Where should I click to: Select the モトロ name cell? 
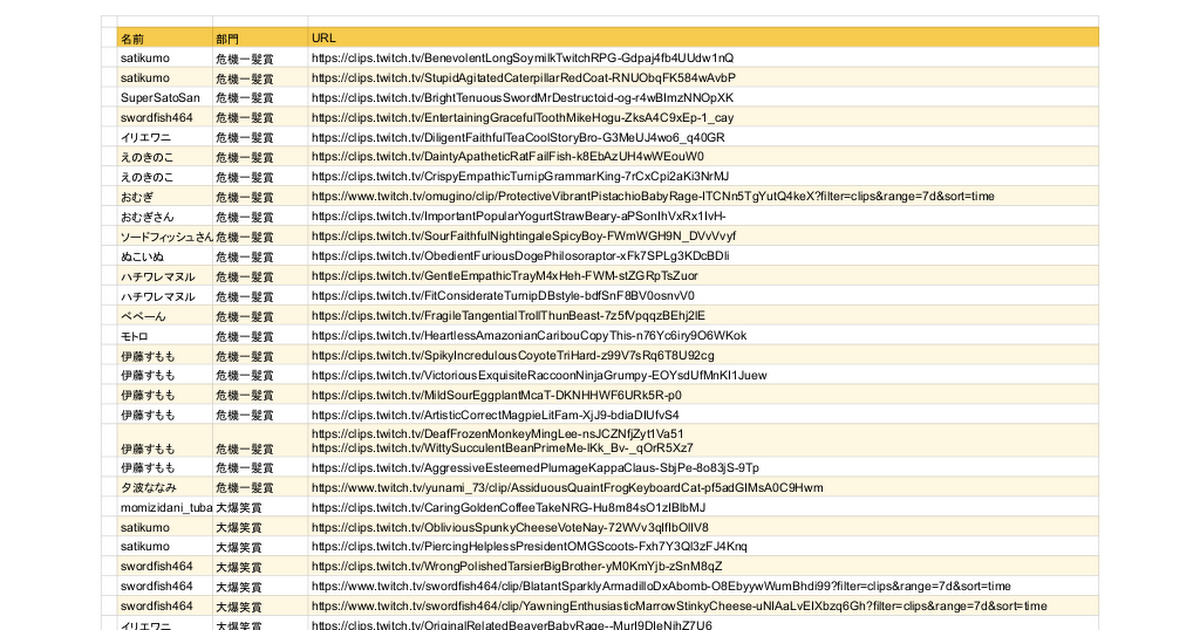[x=164, y=336]
